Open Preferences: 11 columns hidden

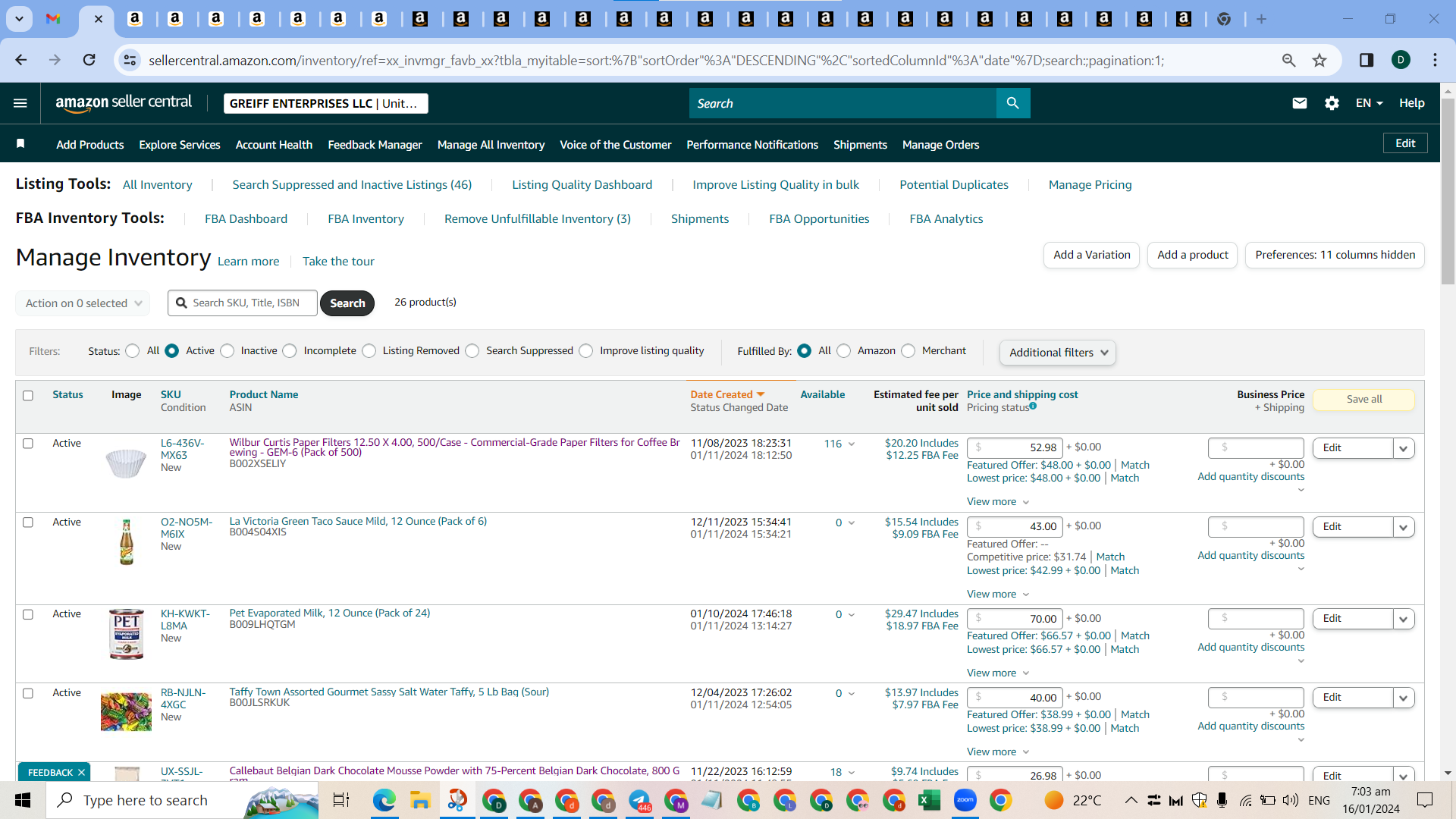tap(1335, 255)
